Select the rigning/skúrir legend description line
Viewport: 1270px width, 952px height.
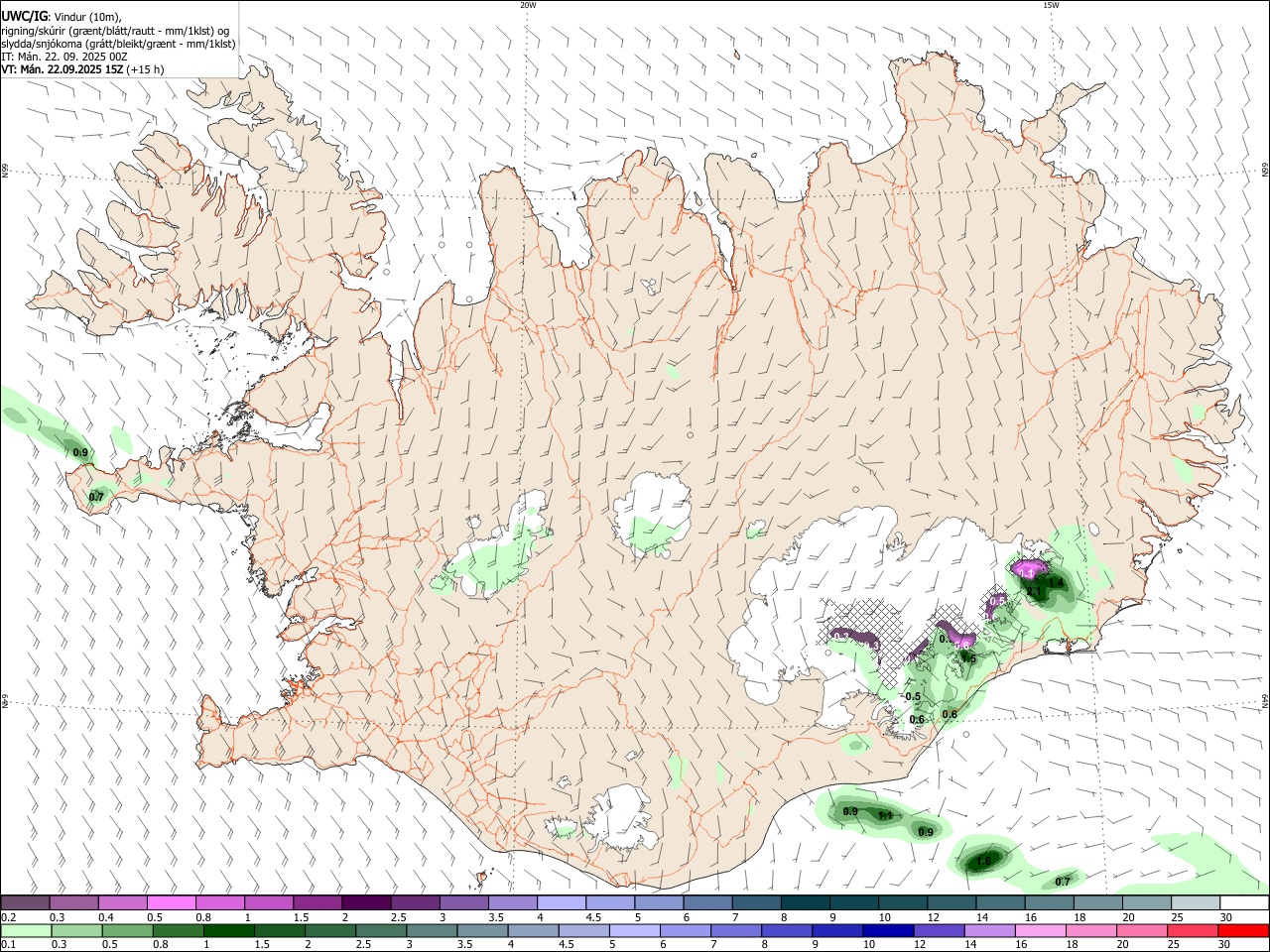click(x=115, y=31)
